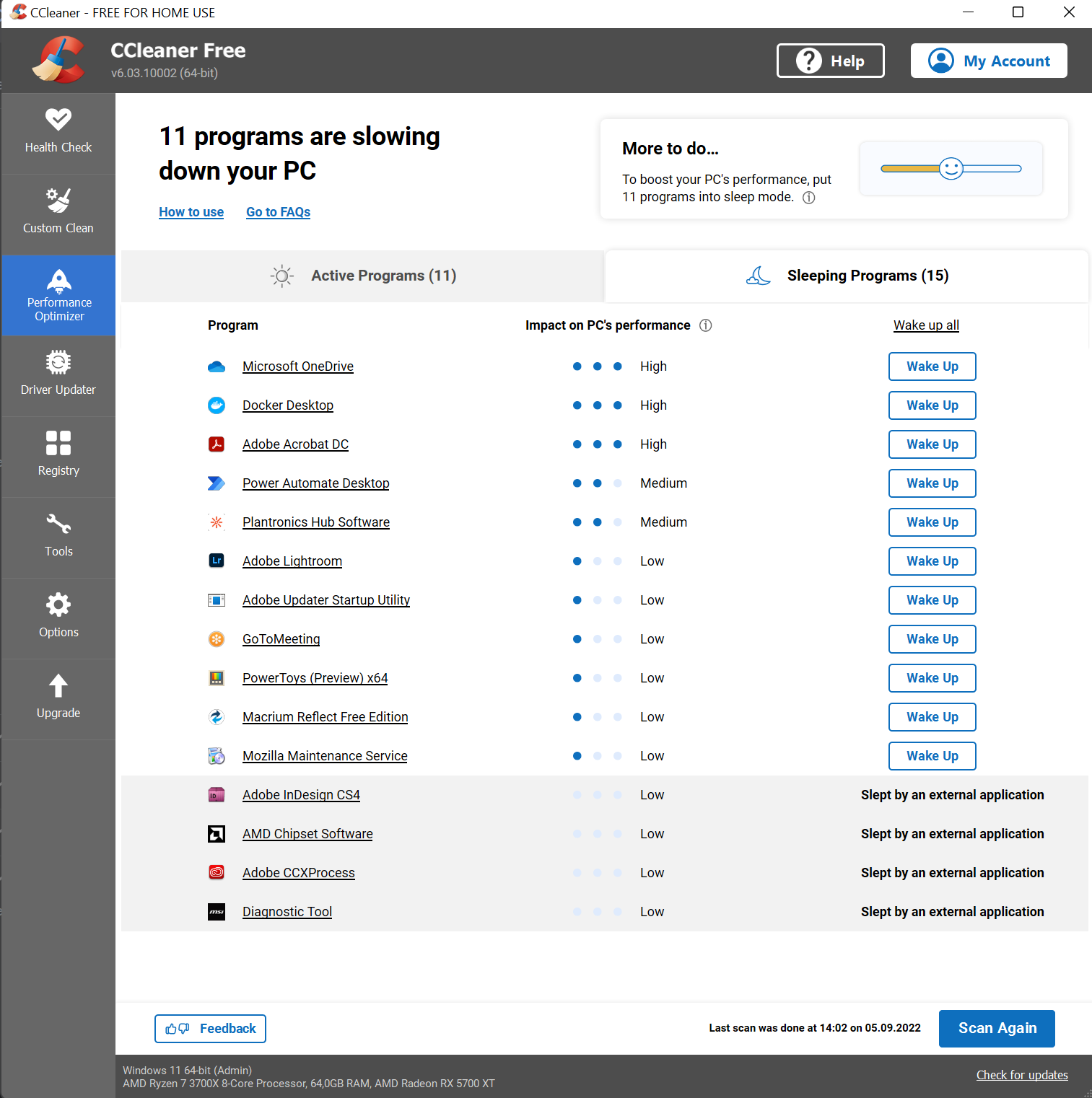Wake up PowerToys (Preview) x64
Image resolution: width=1092 pixels, height=1098 pixels.
click(932, 678)
